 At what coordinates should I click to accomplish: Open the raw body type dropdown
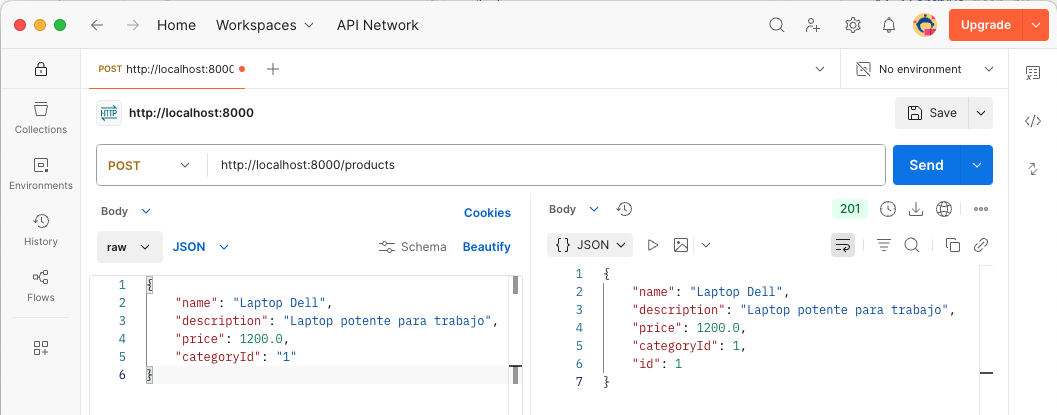click(129, 247)
